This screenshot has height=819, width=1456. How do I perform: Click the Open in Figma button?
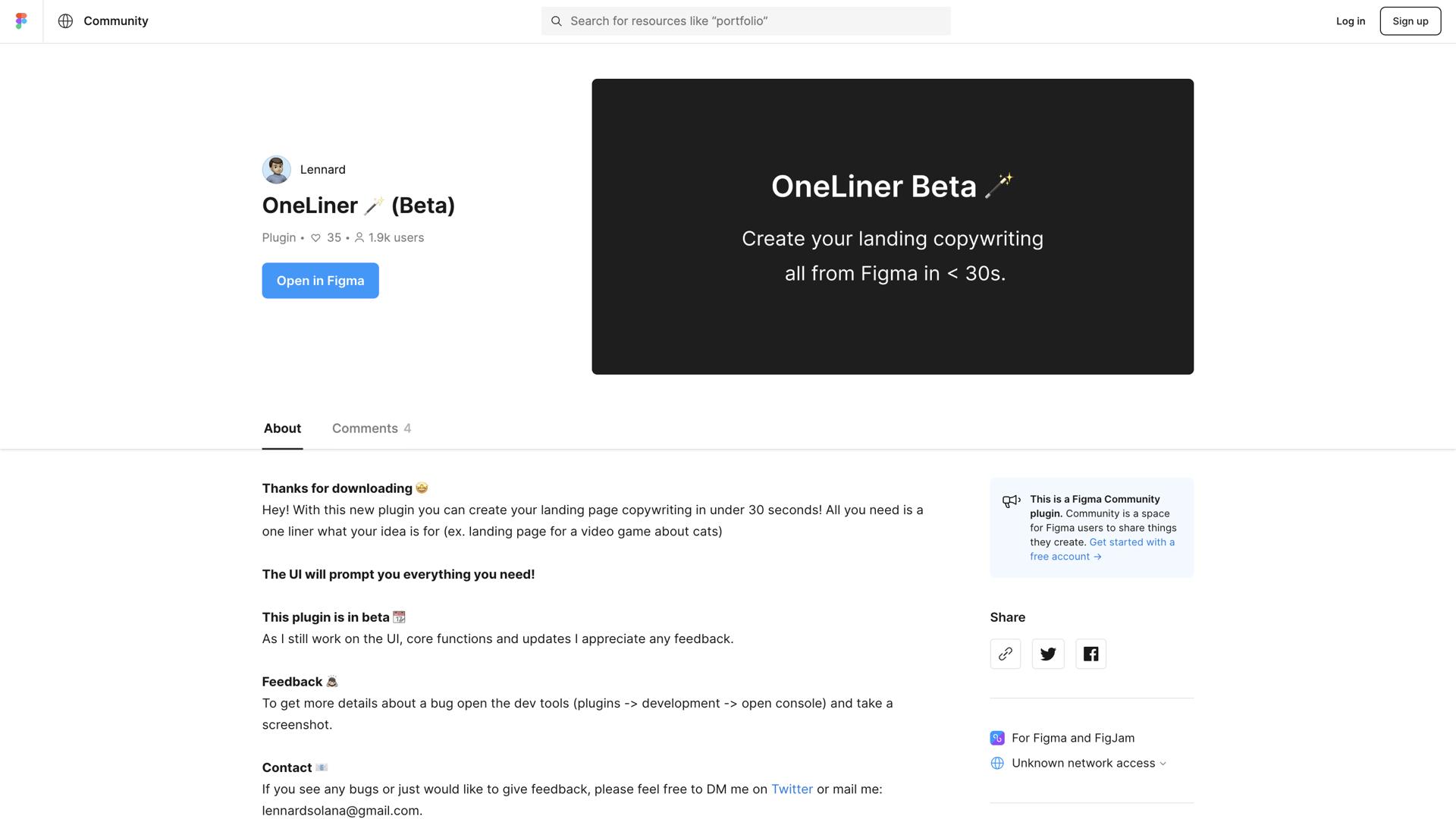point(320,281)
